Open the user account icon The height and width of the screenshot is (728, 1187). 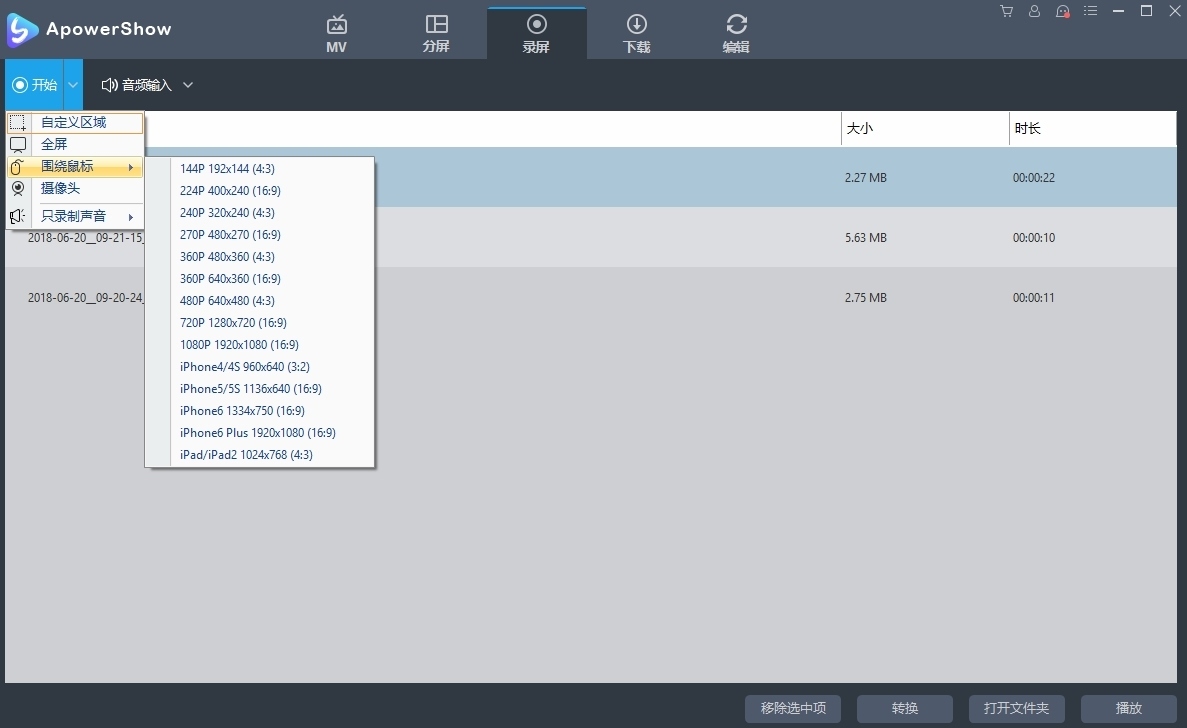point(1034,11)
